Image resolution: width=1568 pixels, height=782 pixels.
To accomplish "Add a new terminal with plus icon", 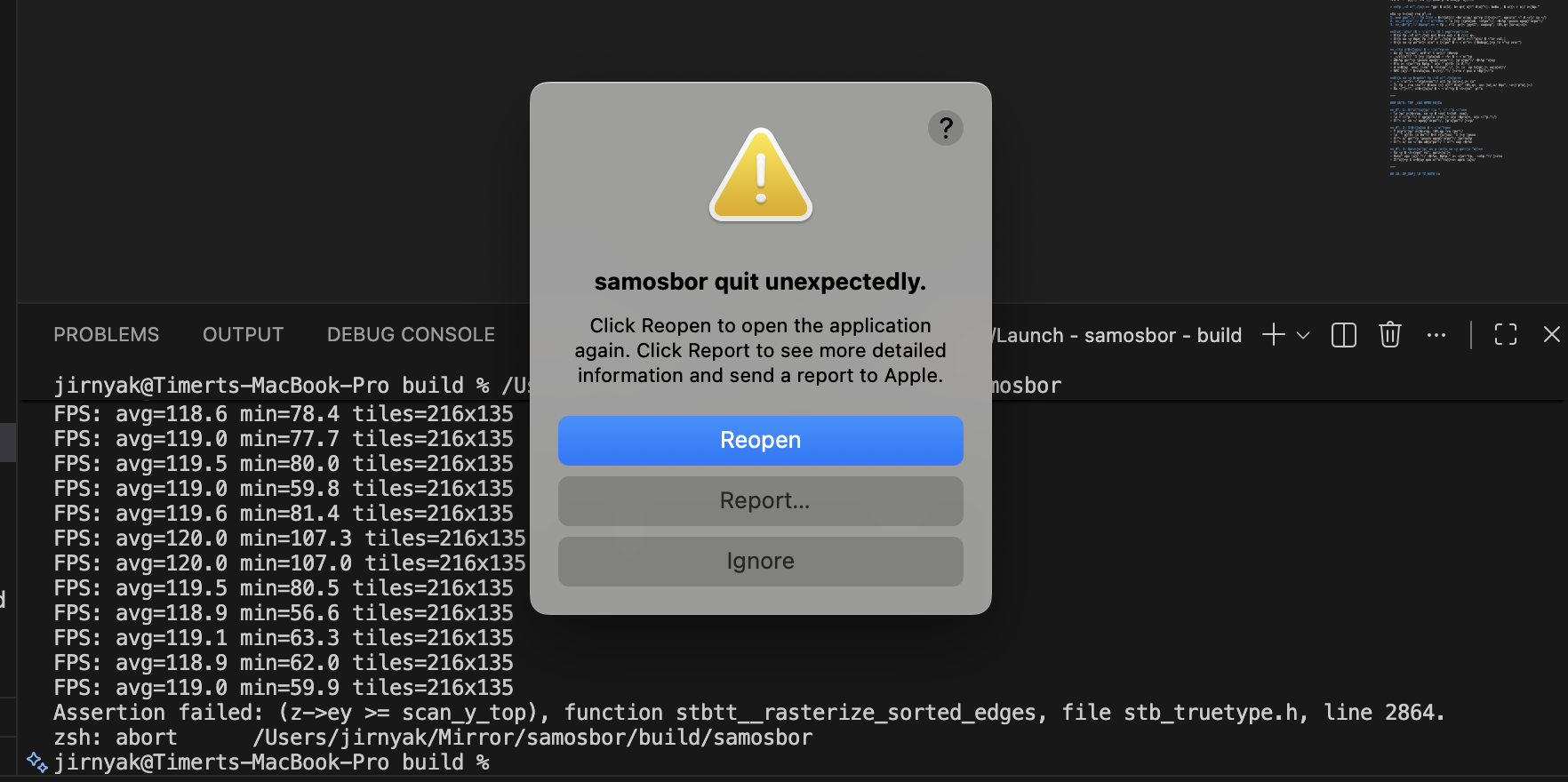I will (x=1274, y=335).
